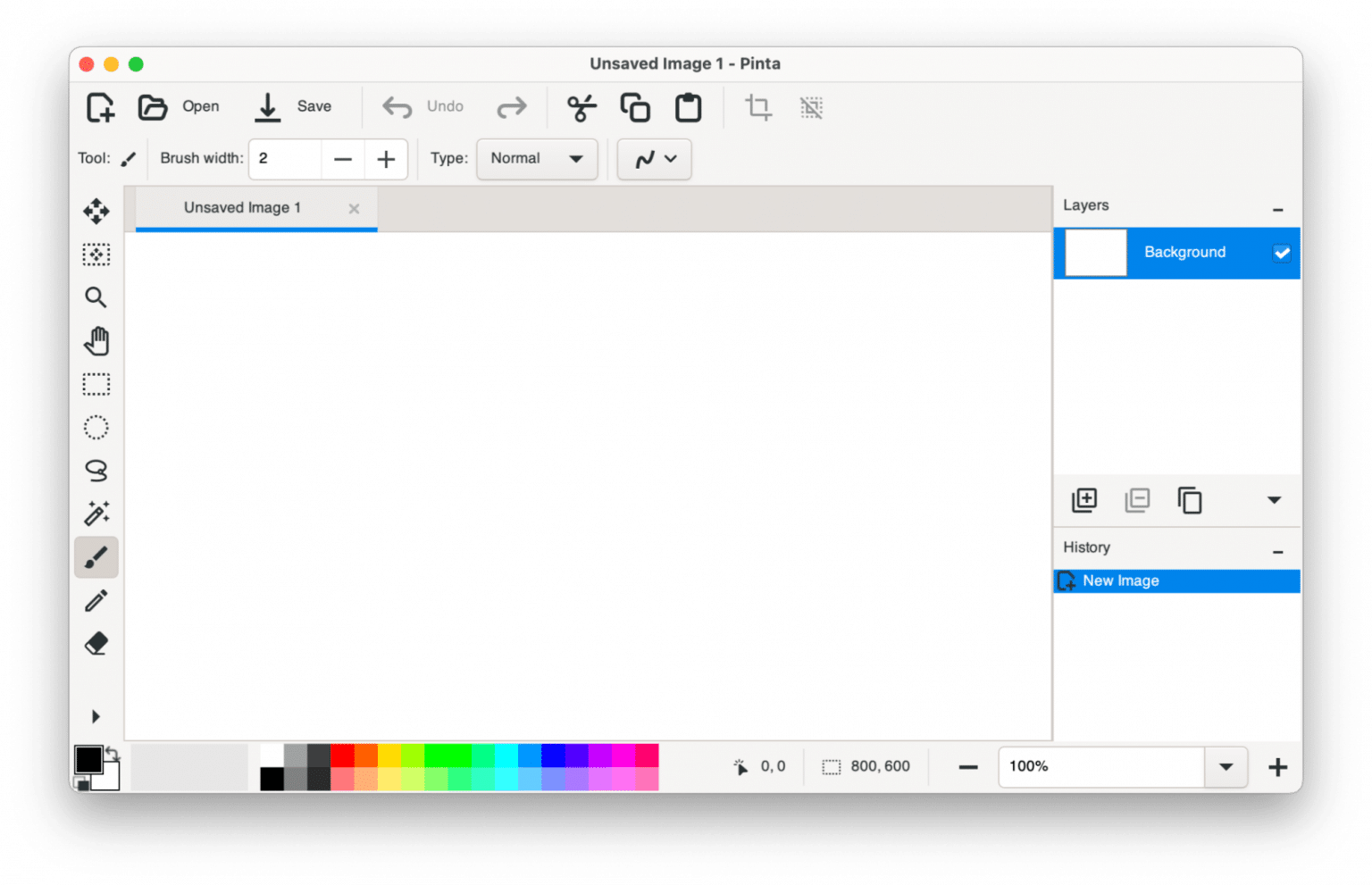Screen dimensions: 1372x885
Task: Open the brush stroke style dropdown
Action: click(654, 159)
